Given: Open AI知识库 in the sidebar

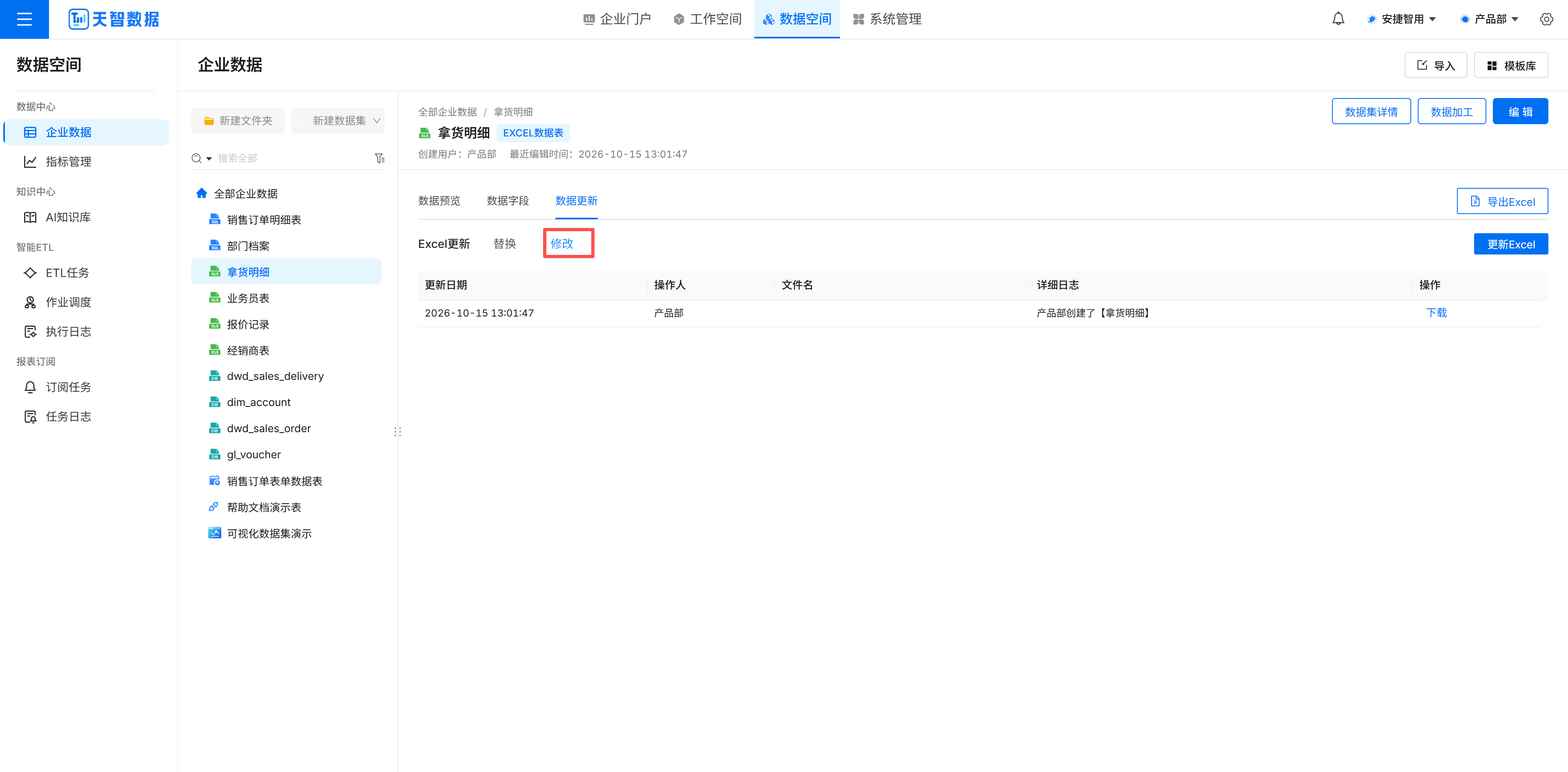Looking at the screenshot, I should tap(86, 217).
